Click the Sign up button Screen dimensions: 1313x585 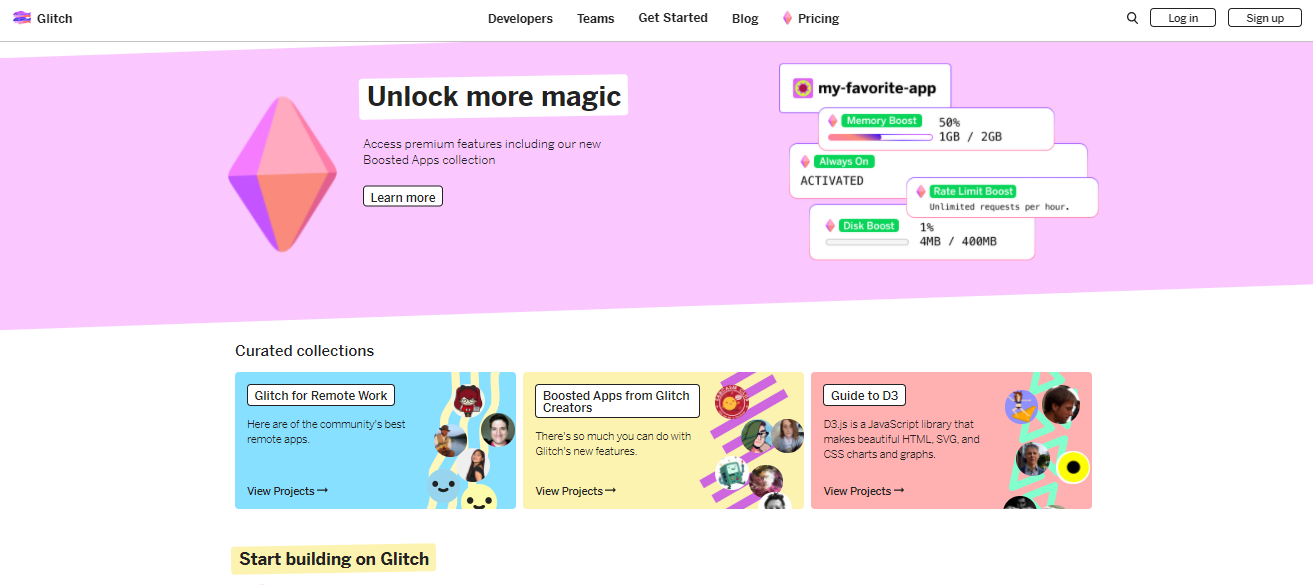click(x=1264, y=18)
